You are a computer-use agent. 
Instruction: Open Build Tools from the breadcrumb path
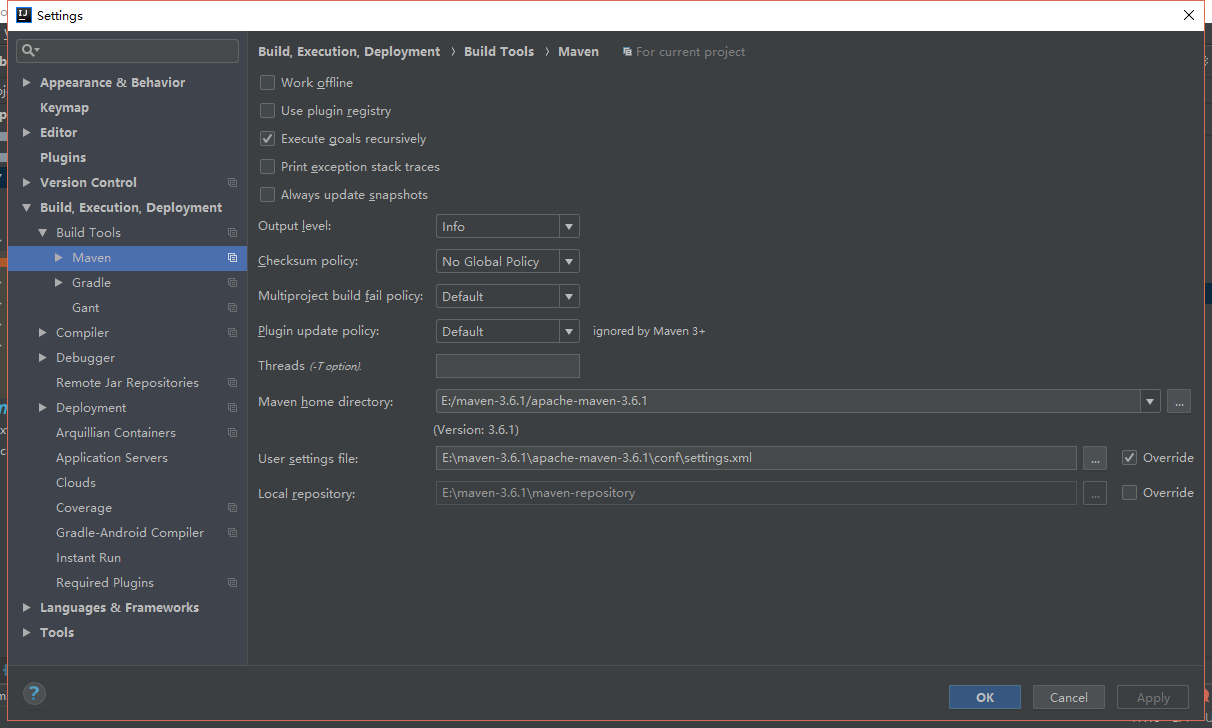coord(499,51)
